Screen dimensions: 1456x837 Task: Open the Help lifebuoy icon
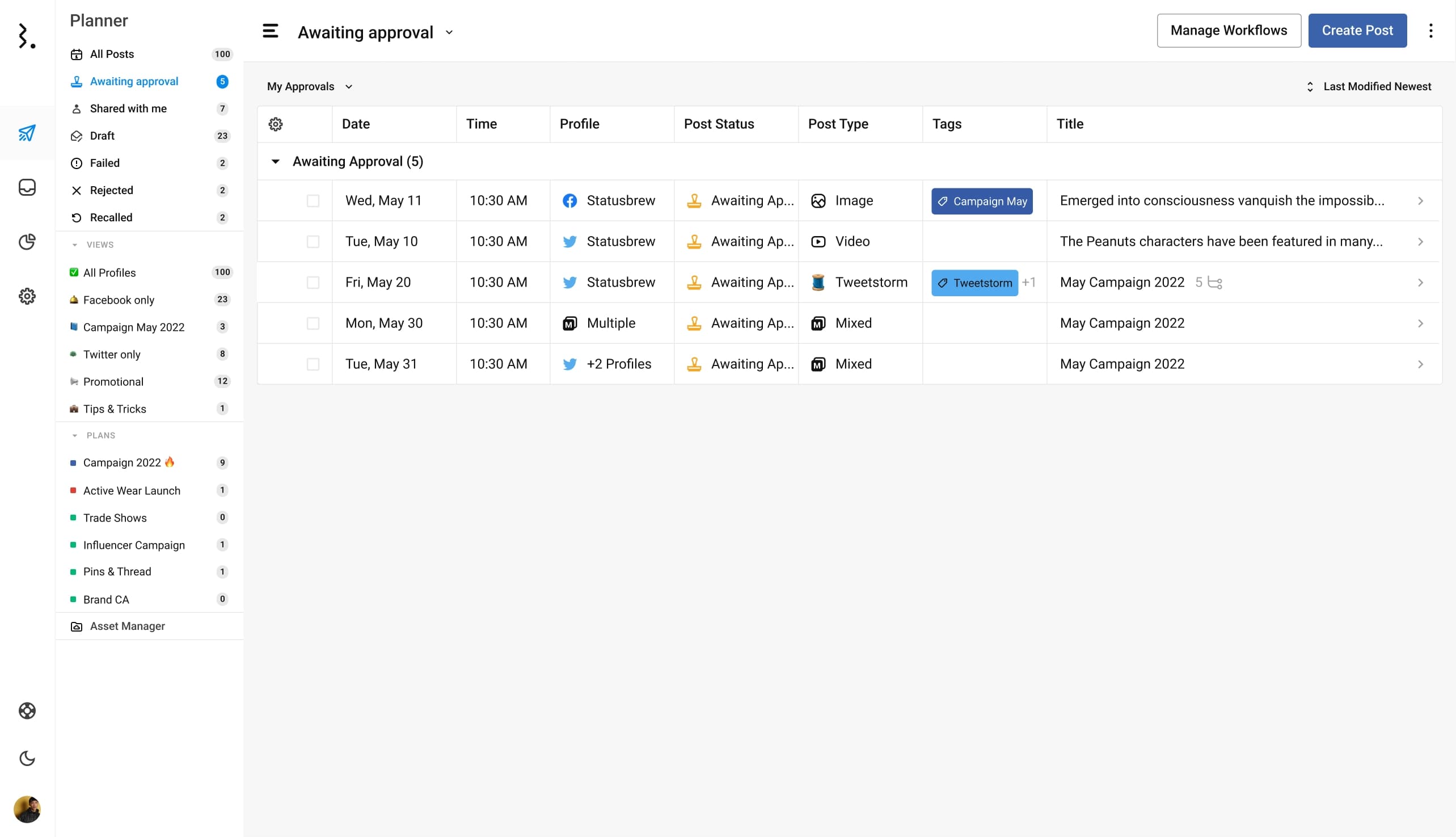[x=27, y=711]
